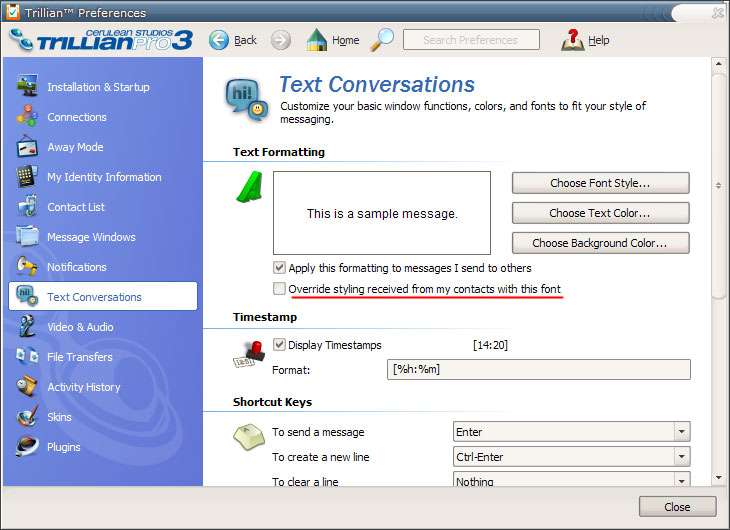
Task: Click the Installation & Startup monitor icon
Action: (27, 86)
